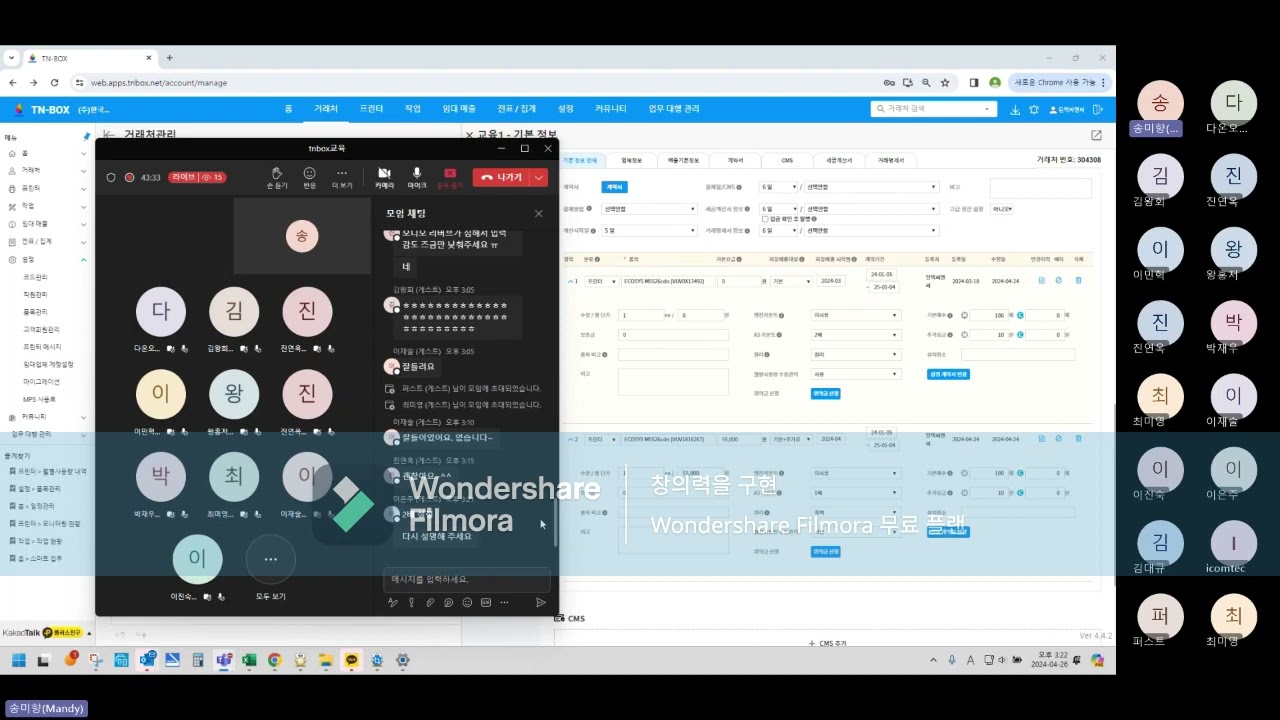Open the 결제일/CMS day dropdown
This screenshot has width=1280, height=720.
780,187
